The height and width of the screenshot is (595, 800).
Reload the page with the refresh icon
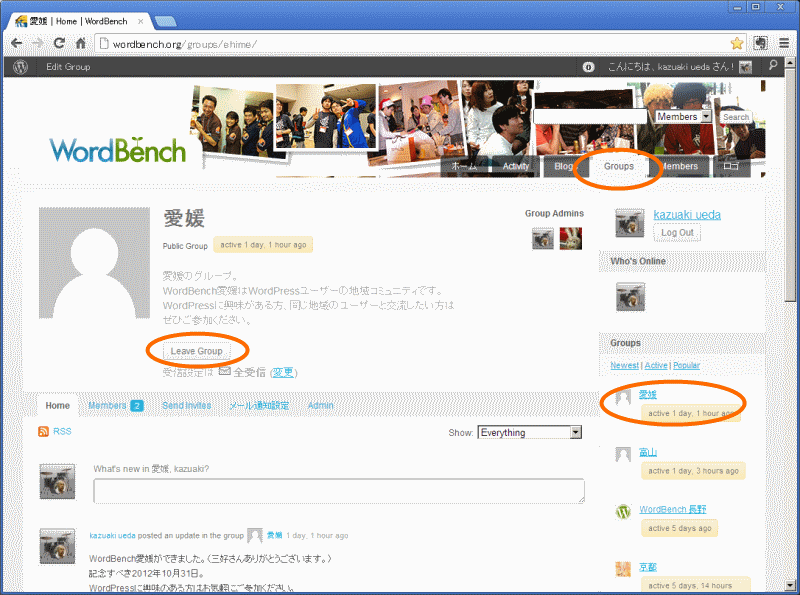[x=59, y=43]
